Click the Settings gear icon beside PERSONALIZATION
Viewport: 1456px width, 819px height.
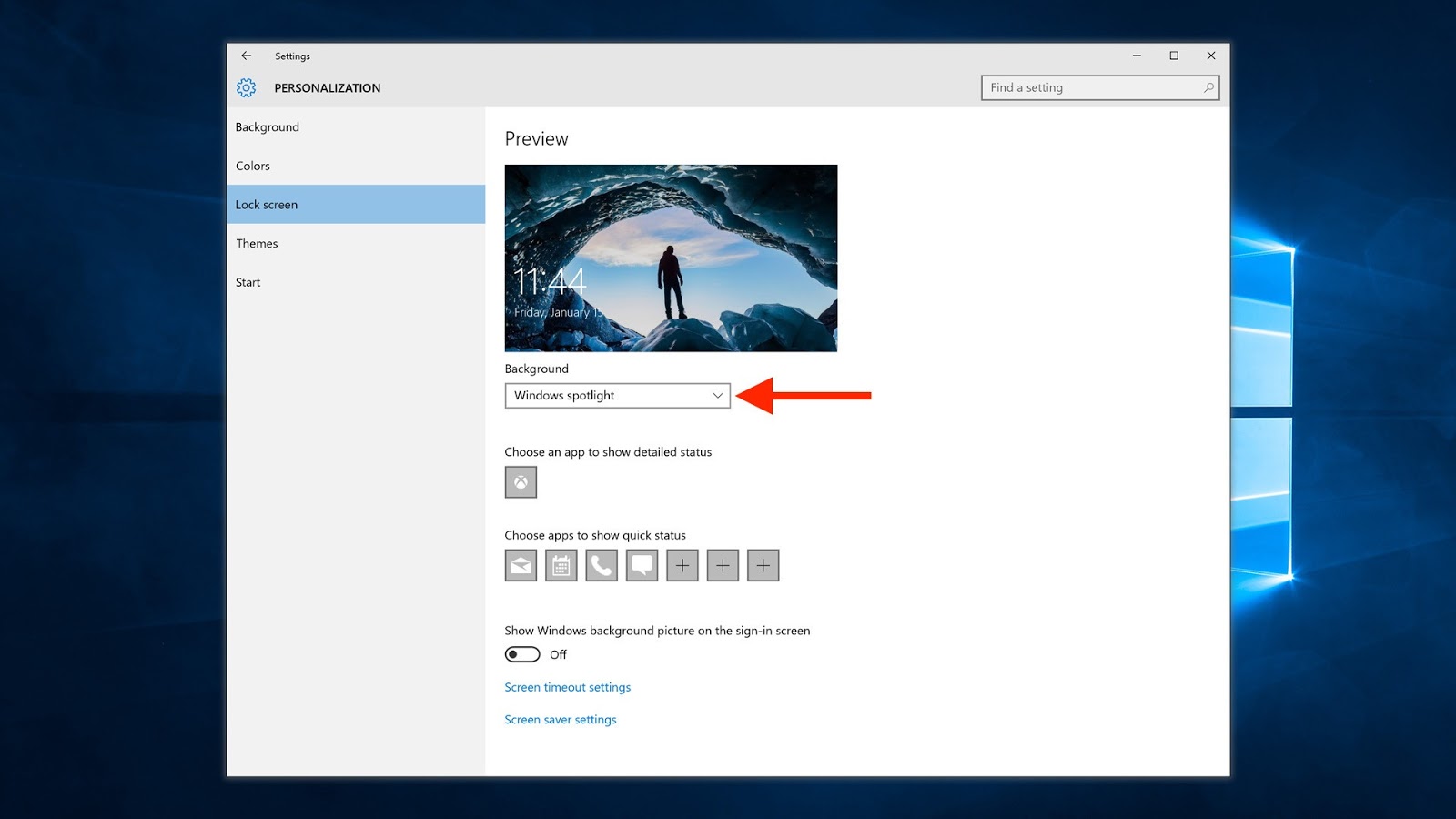pyautogui.click(x=246, y=87)
